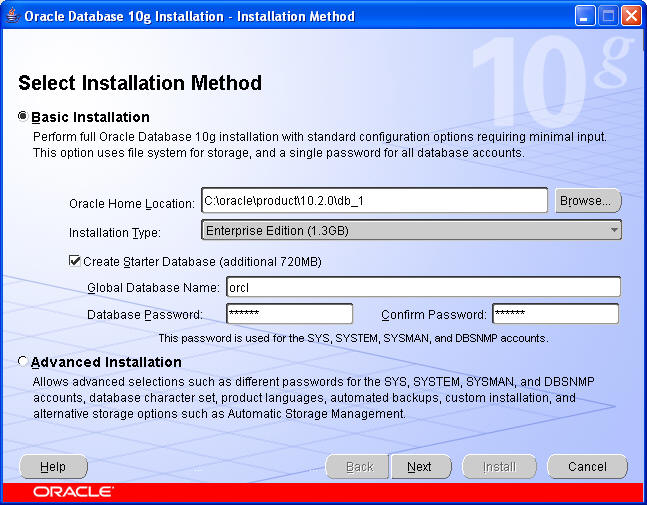Click the Oracle logo in the red footer
The image size is (647, 505).
pos(73,492)
